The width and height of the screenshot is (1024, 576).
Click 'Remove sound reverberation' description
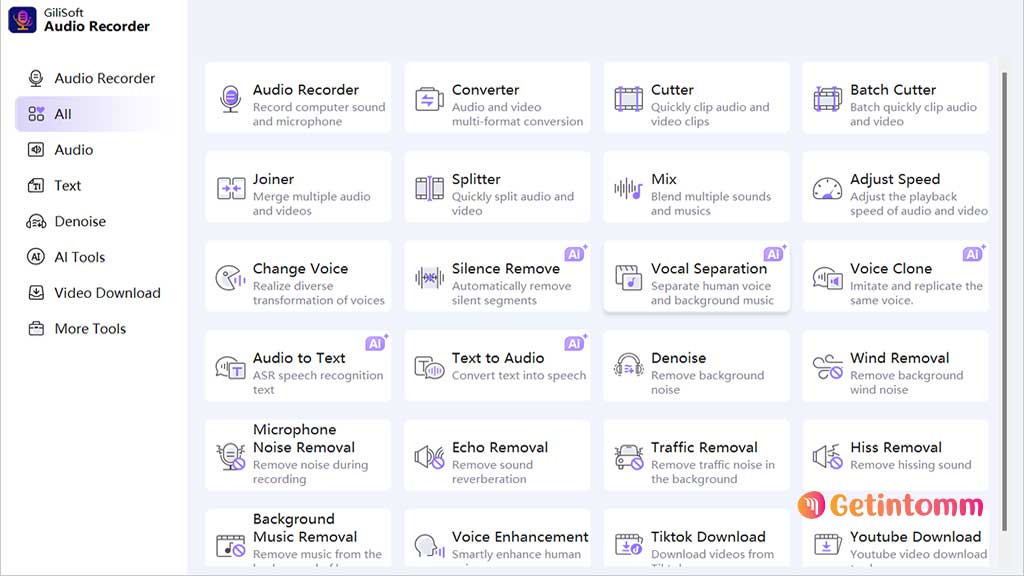(492, 472)
